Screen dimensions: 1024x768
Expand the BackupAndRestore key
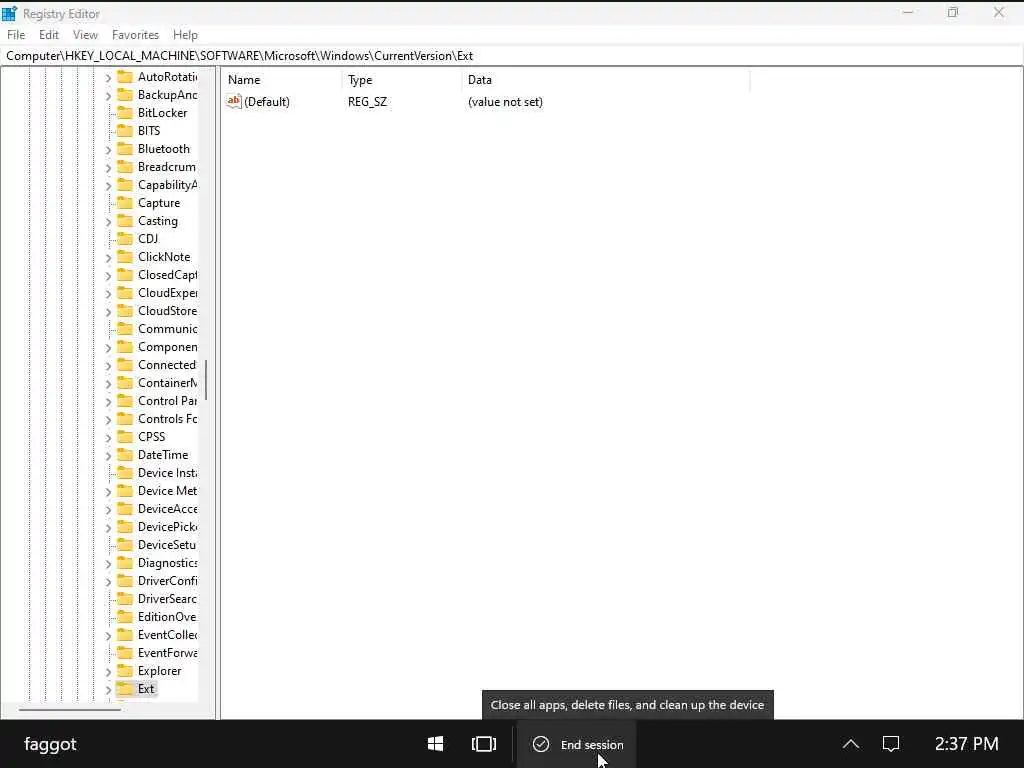coord(108,95)
